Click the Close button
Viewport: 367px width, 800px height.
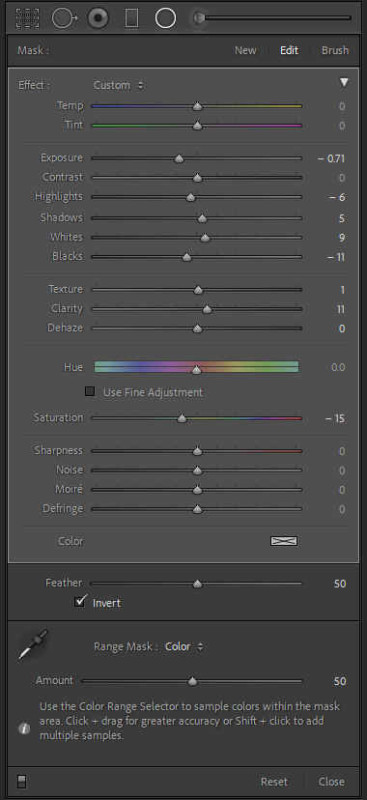pyautogui.click(x=331, y=782)
